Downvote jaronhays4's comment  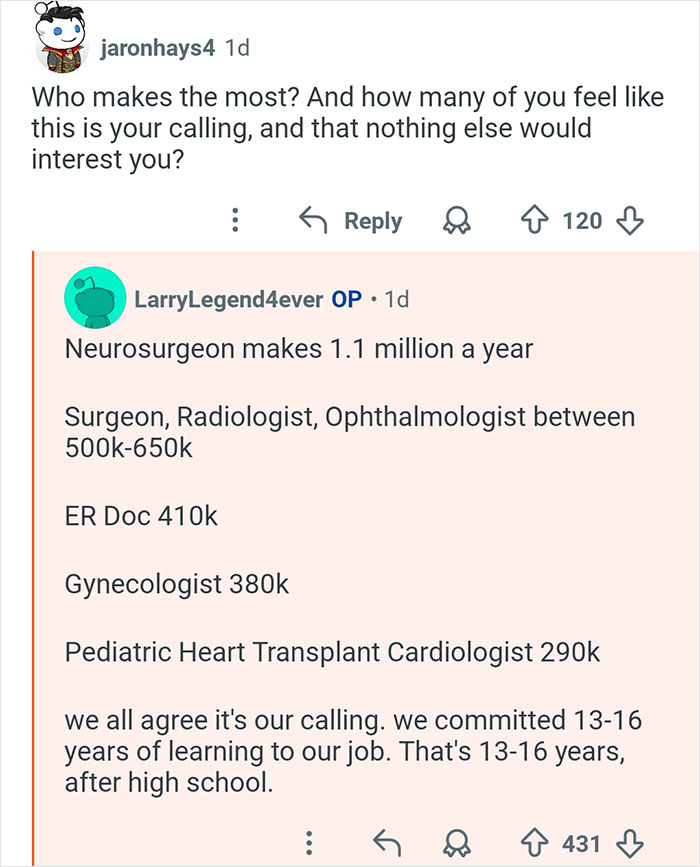629,221
